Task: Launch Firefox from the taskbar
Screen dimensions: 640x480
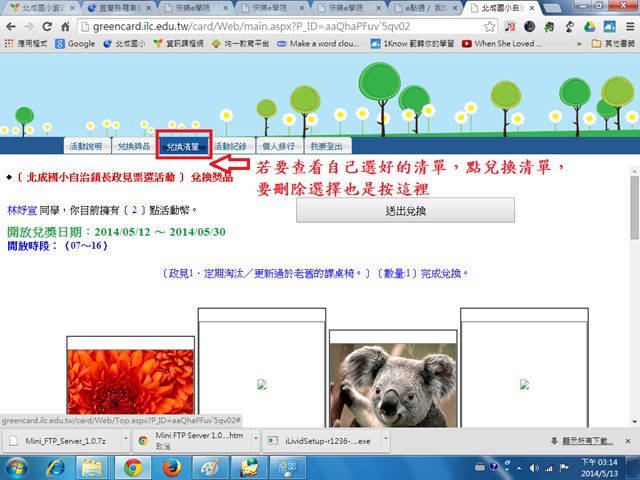Action: tap(172, 467)
